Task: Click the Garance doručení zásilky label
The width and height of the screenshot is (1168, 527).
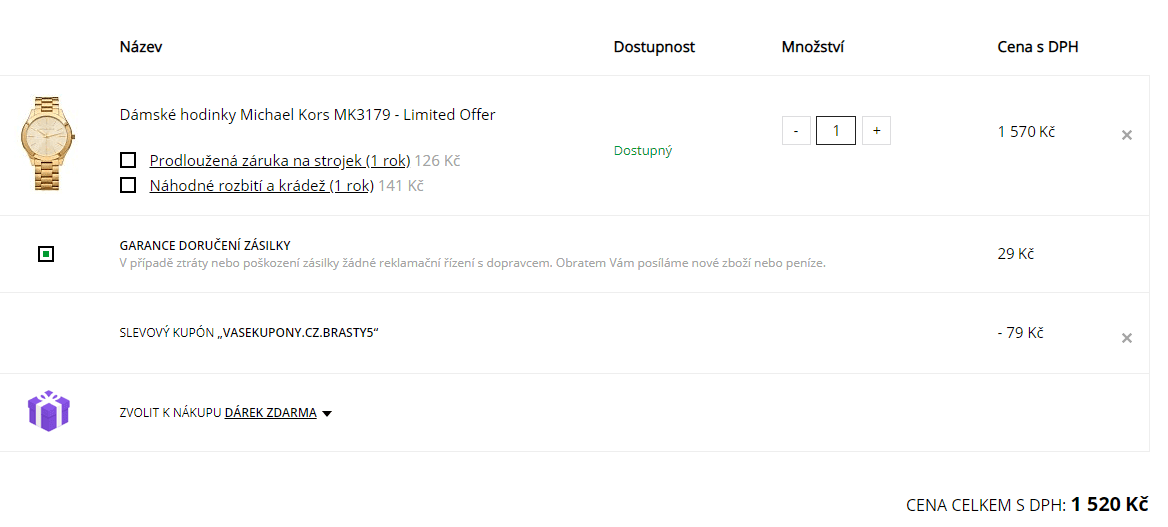Action: [x=205, y=245]
